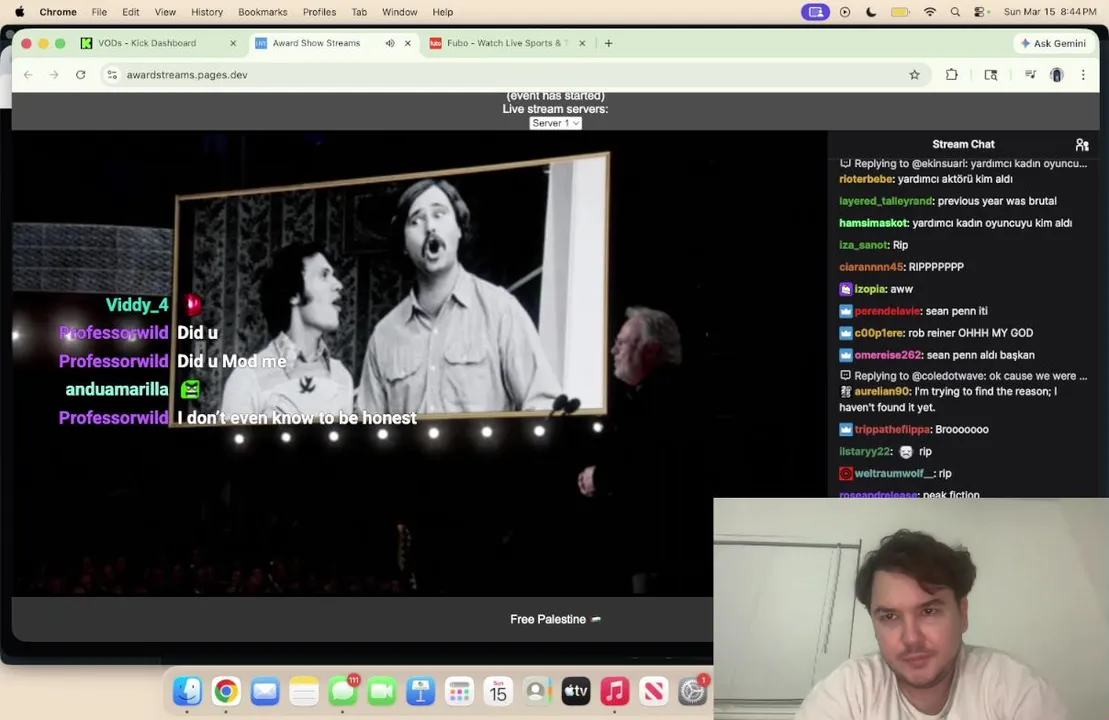Open the Apple menu
The image size is (1109, 720).
(x=20, y=11)
